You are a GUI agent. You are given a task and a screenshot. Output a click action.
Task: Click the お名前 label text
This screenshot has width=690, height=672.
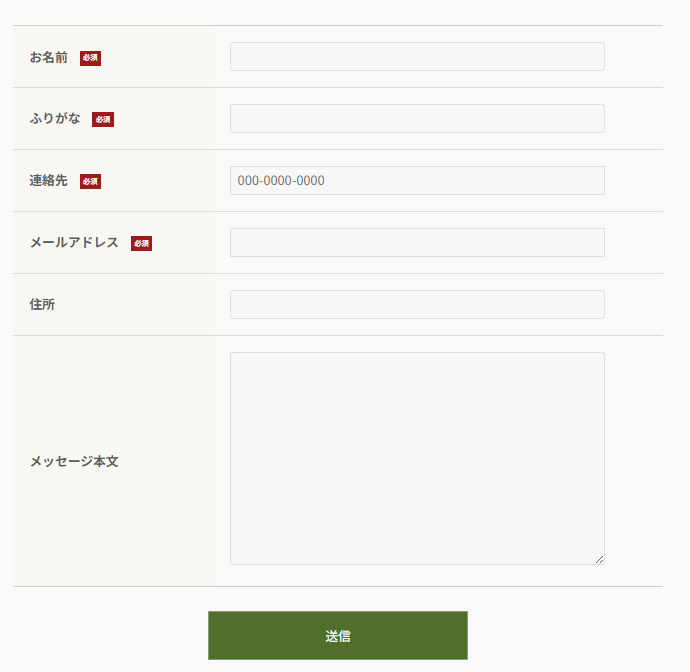tap(49, 58)
